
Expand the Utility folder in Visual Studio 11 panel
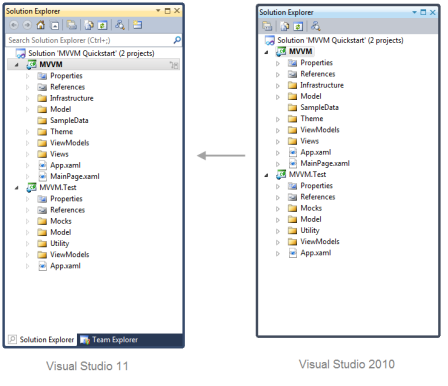pos(27,244)
